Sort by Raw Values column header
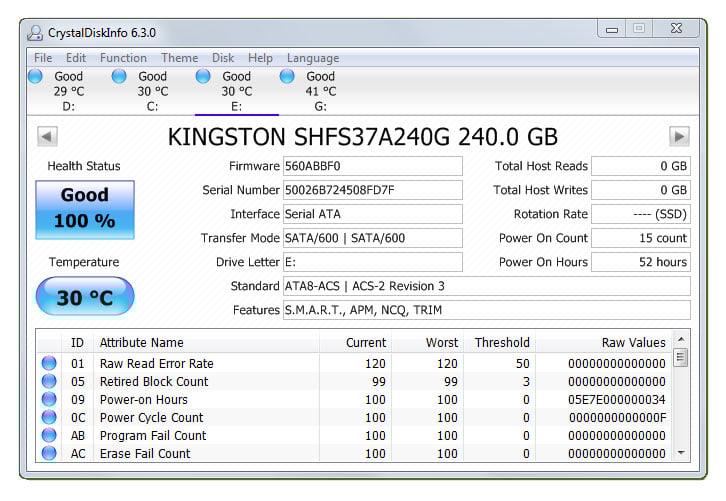726x501 pixels. pyautogui.click(x=603, y=343)
